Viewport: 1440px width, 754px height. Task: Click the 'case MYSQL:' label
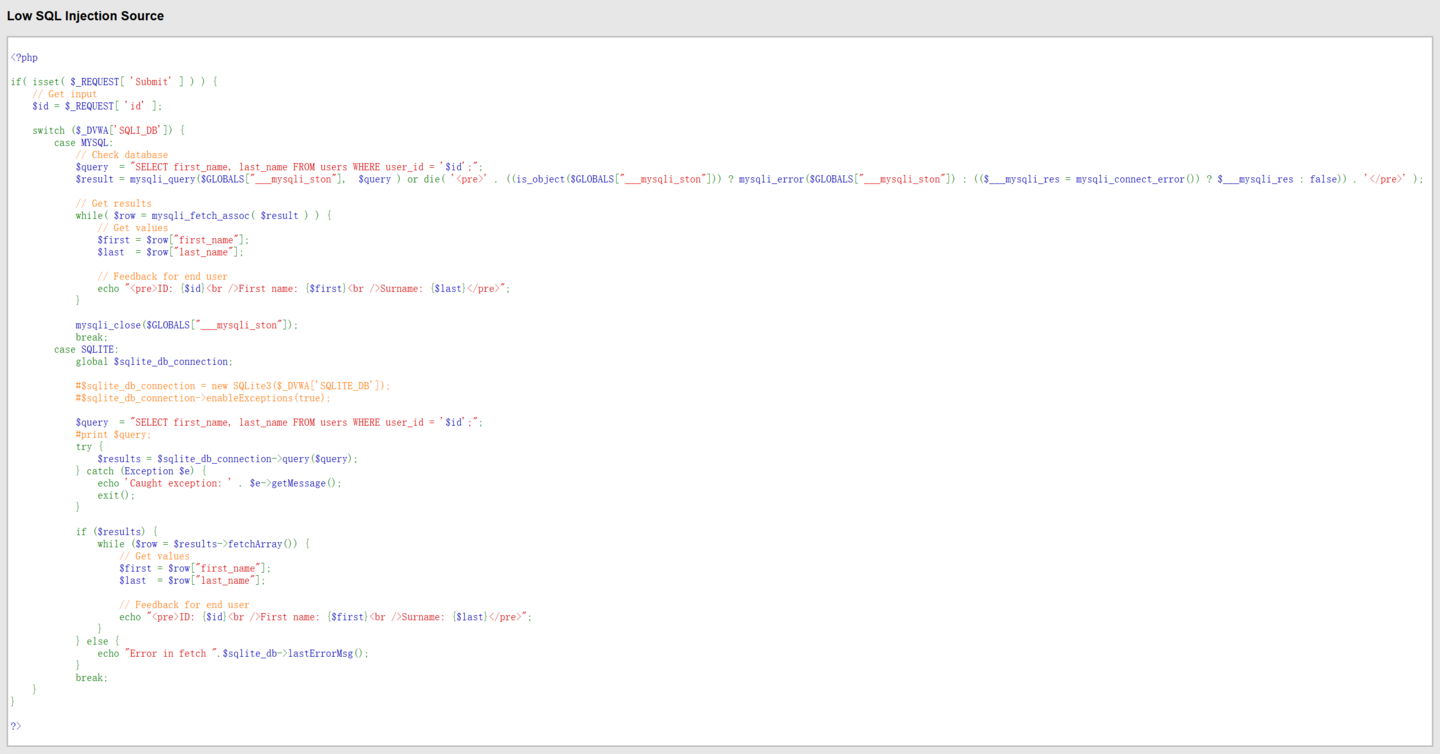(x=84, y=143)
